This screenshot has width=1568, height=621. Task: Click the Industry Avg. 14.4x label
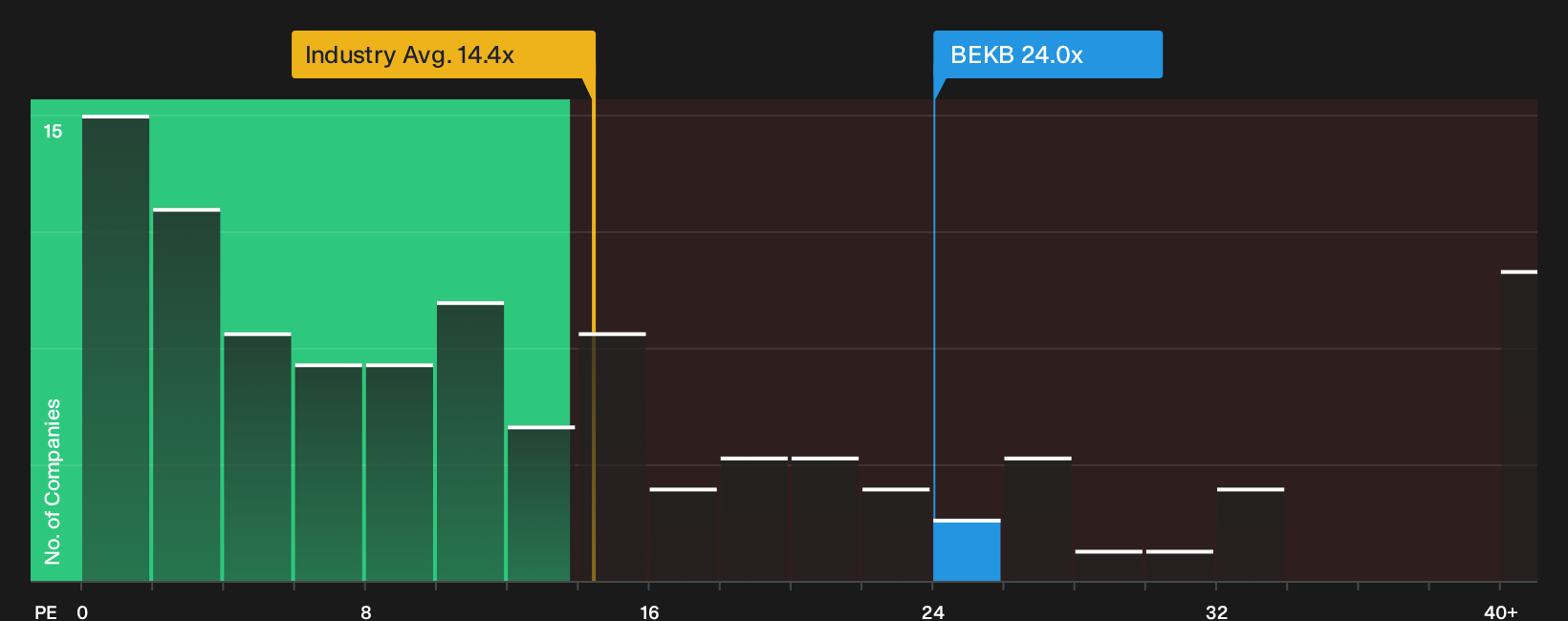[443, 54]
